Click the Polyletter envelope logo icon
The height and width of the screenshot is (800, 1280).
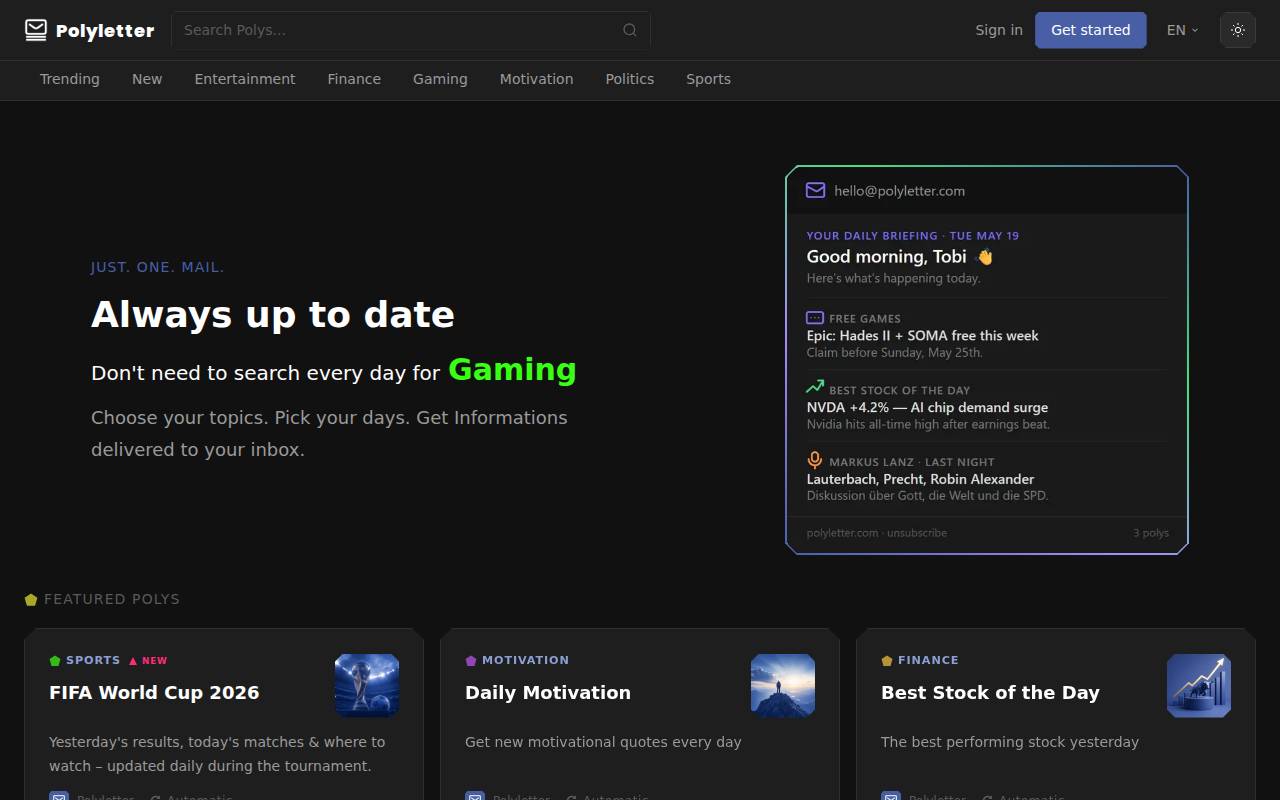[36, 30]
